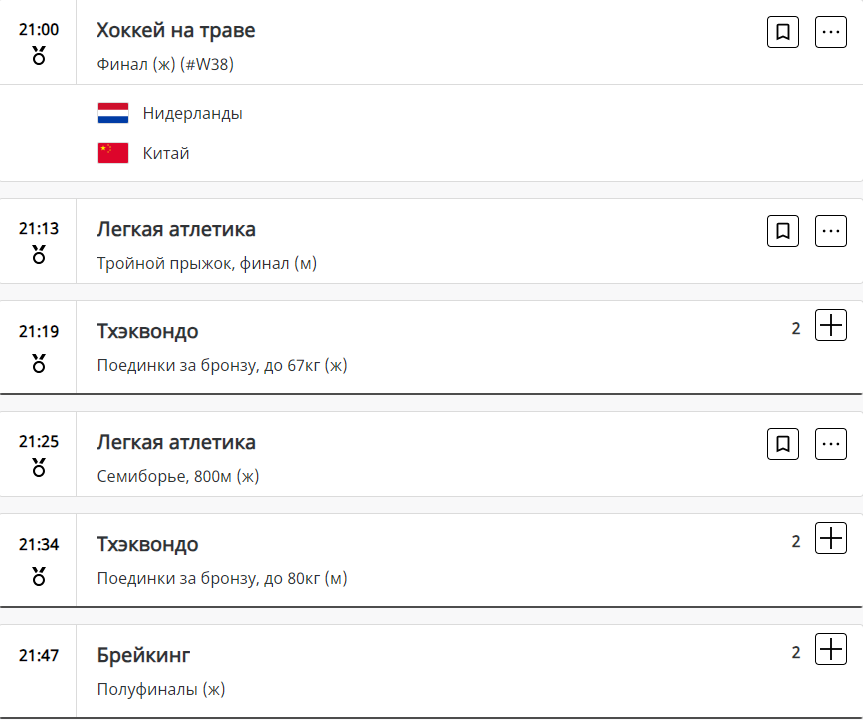Screen dimensions: 863x720
Task: Open the Брейкинг event title
Action: tap(143, 656)
